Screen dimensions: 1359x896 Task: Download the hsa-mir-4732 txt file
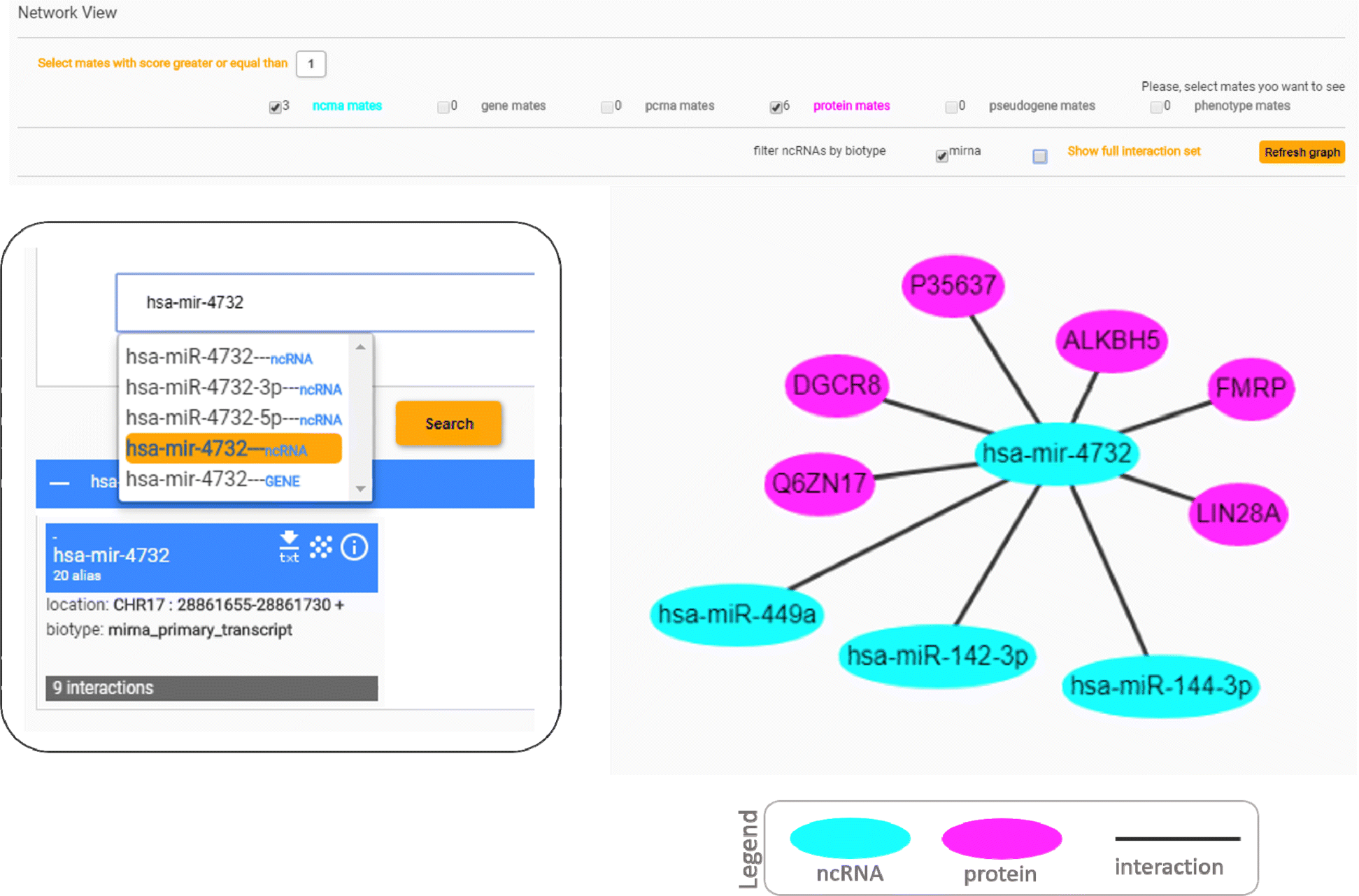(289, 547)
